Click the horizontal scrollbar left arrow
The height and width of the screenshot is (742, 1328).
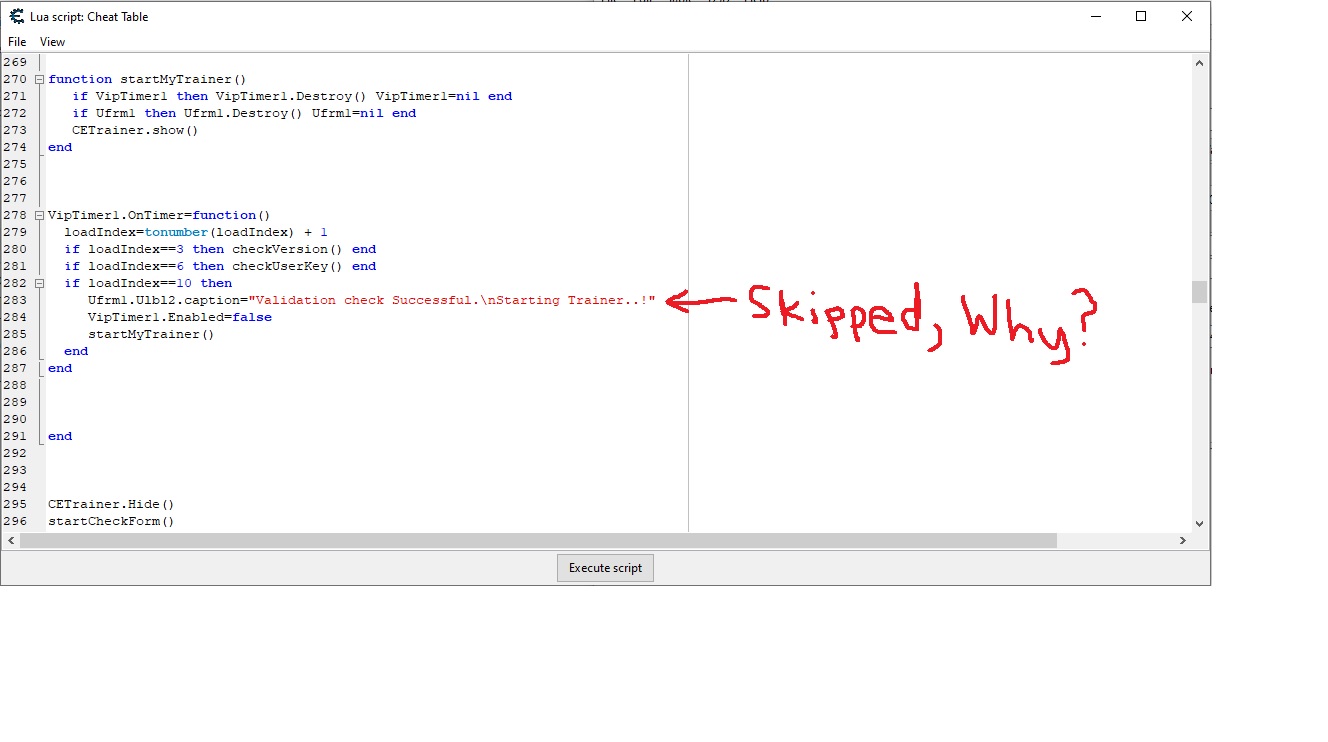11,540
